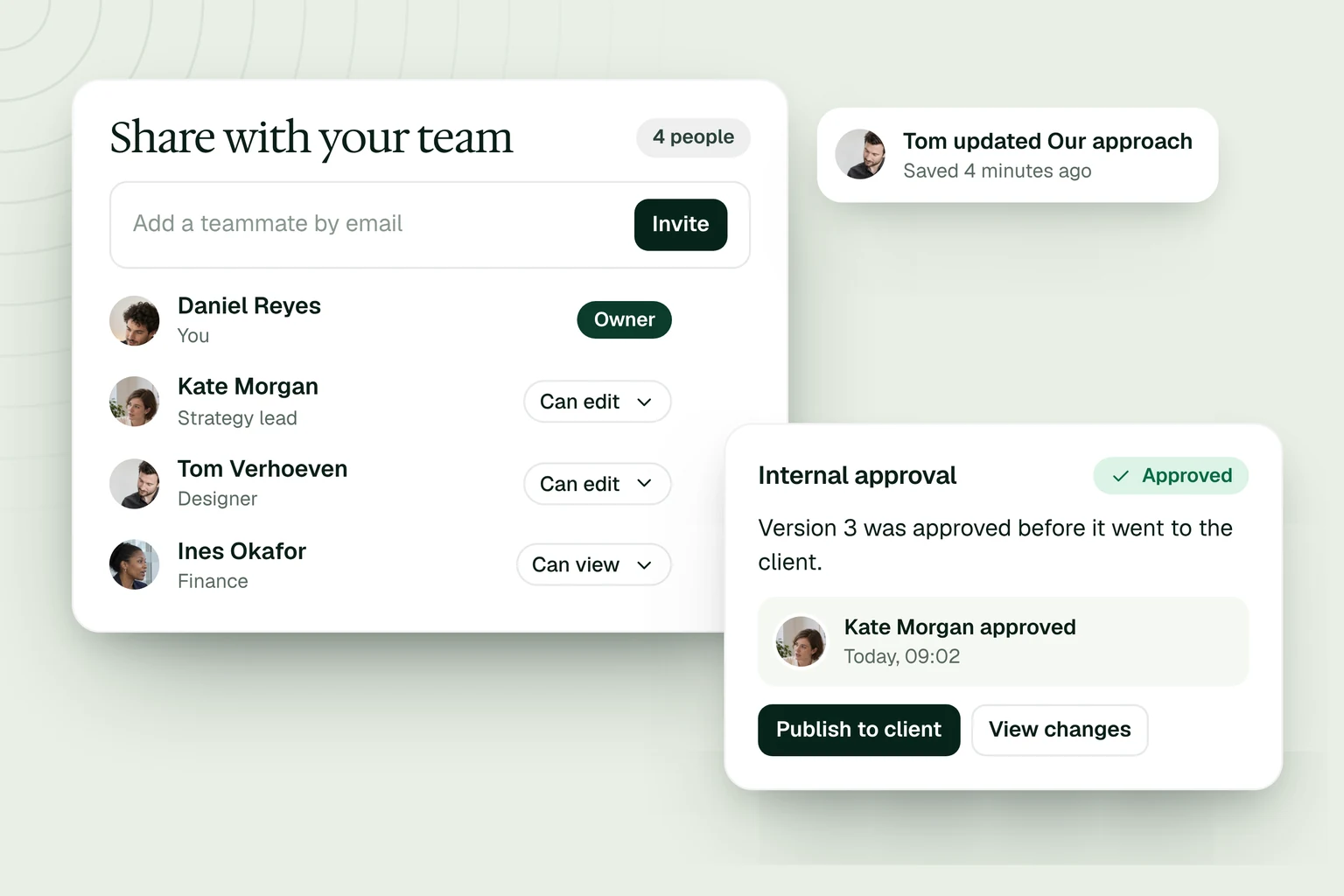
Task: Open Tom Verhoeven's Can edit permission dropdown
Action: [x=598, y=484]
